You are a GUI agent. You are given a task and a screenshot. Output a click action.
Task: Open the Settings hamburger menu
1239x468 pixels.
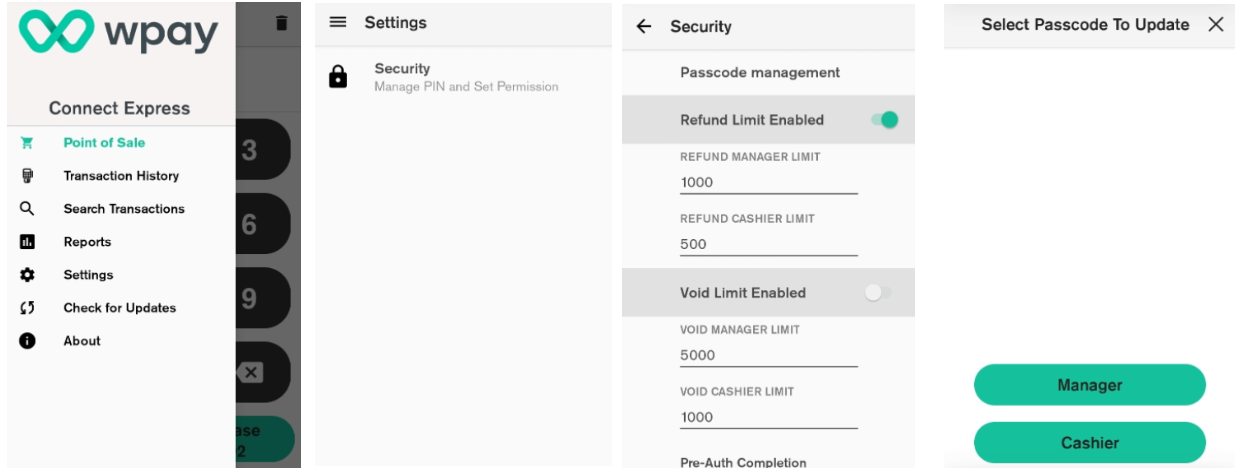(338, 22)
